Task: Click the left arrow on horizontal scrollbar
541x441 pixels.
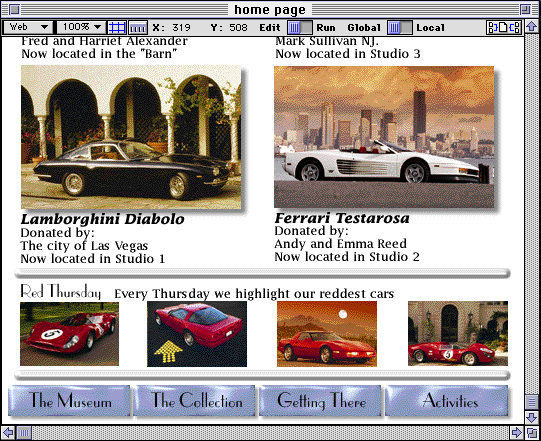Action: pyautogui.click(x=8, y=432)
